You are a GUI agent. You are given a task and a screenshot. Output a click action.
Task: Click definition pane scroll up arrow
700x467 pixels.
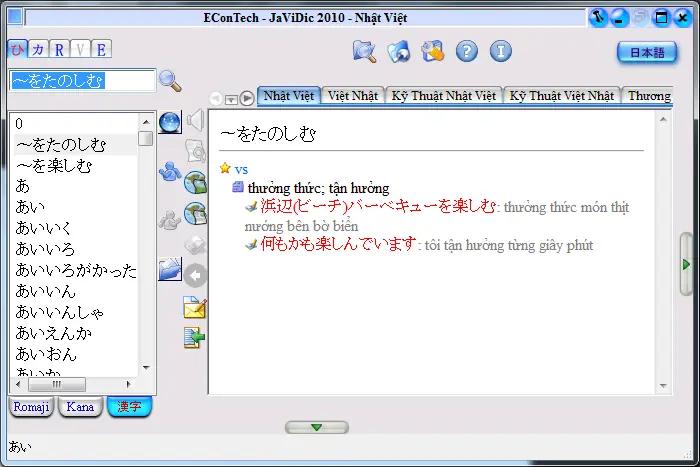(x=663, y=119)
